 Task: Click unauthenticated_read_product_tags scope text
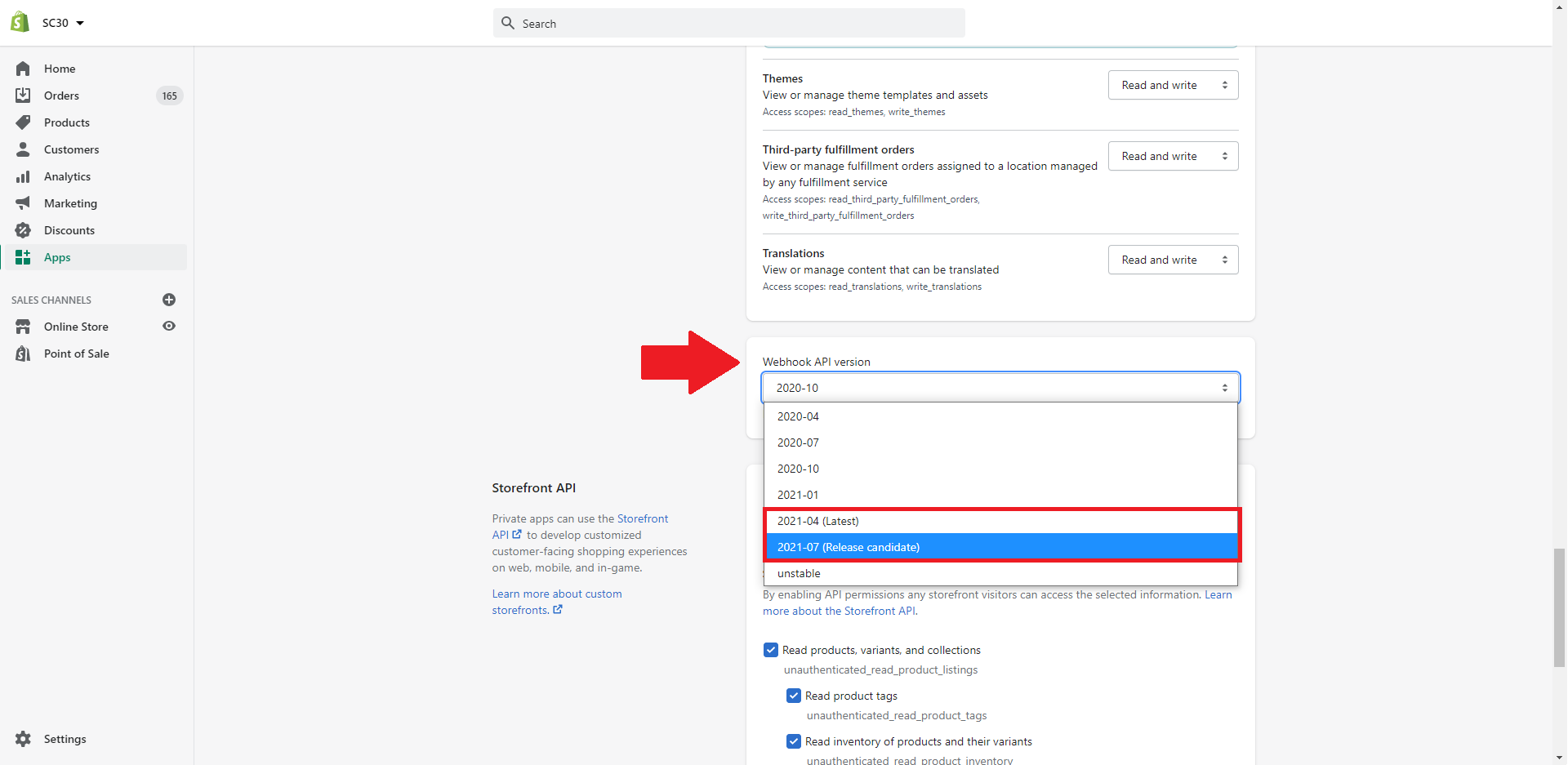897,715
